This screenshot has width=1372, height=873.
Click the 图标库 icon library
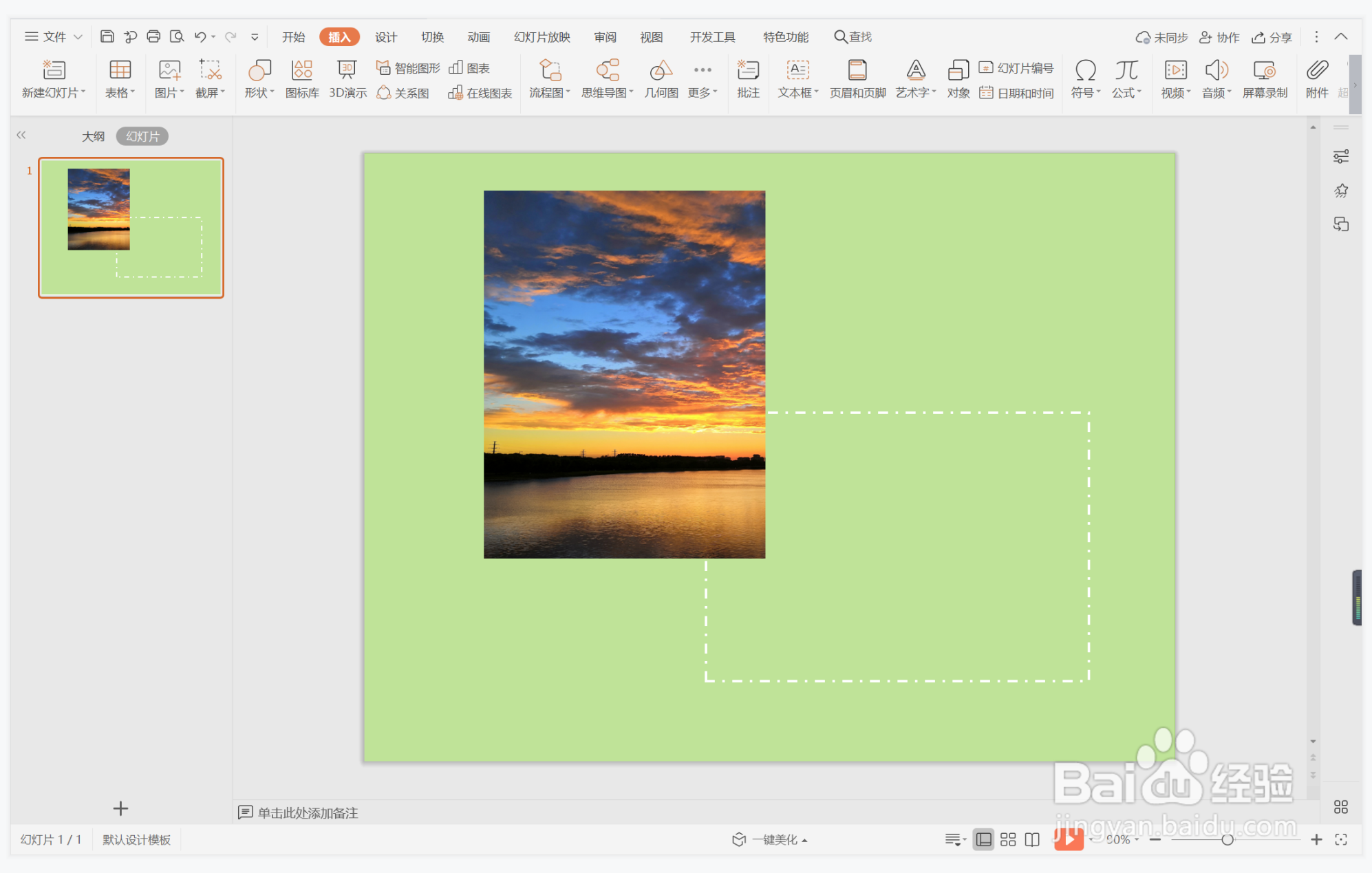[x=302, y=79]
